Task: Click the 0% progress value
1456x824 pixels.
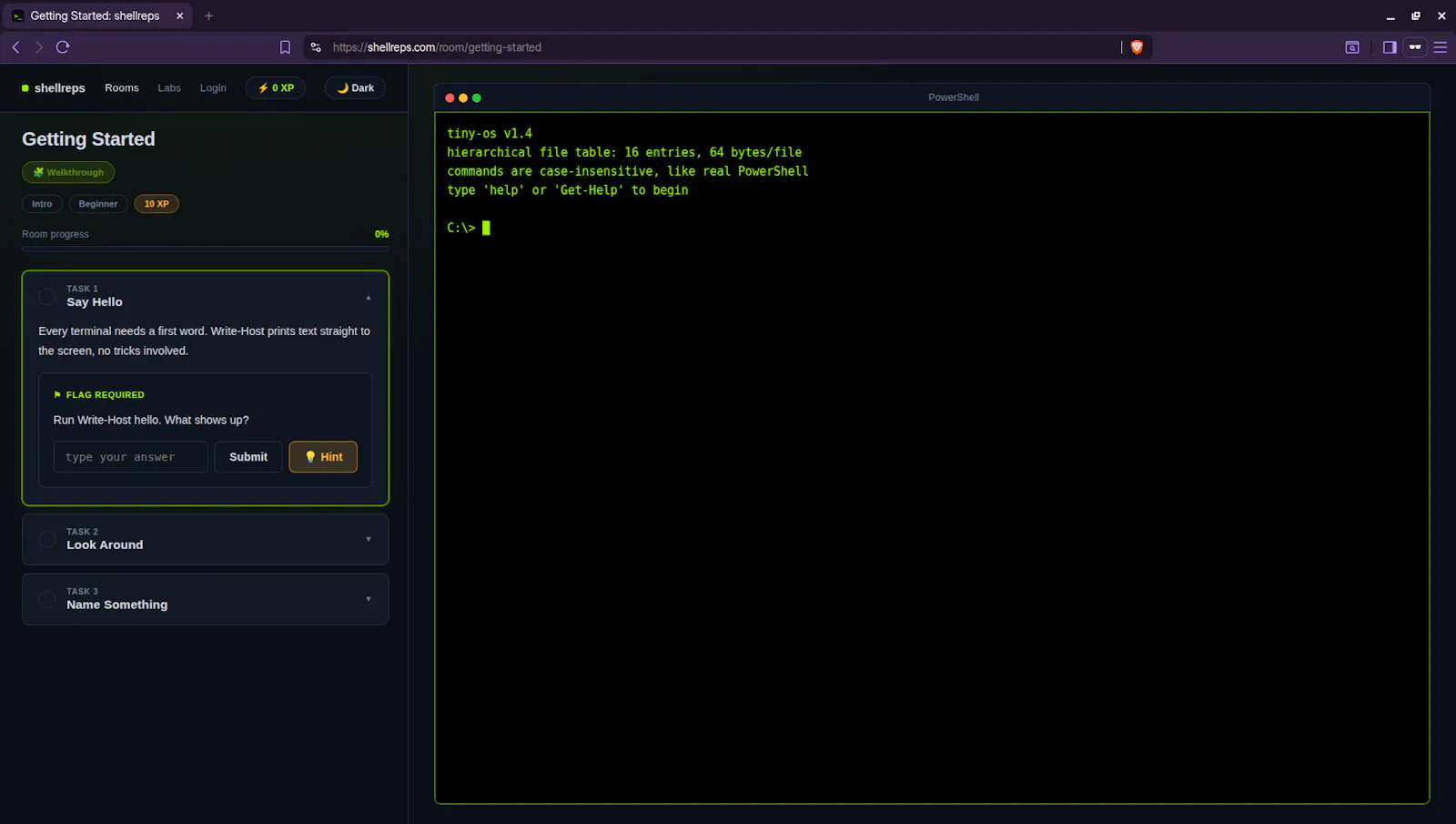Action: [381, 234]
